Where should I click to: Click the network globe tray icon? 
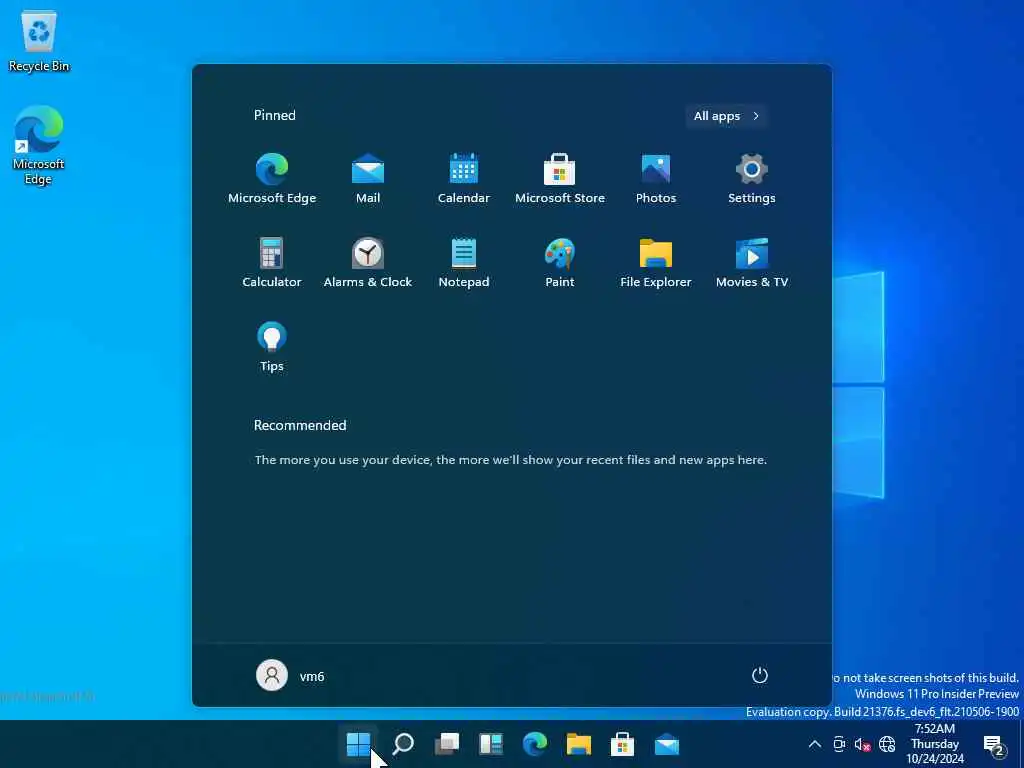pos(887,744)
